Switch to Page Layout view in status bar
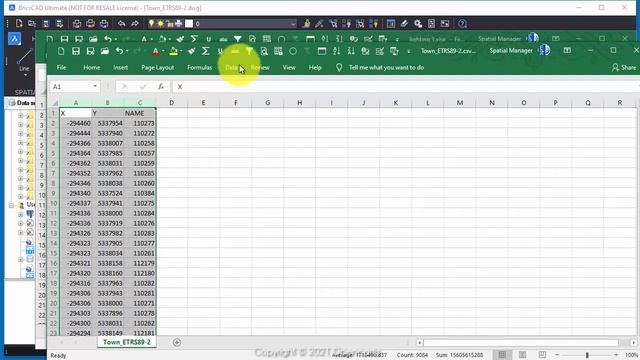The height and width of the screenshot is (360, 640). click(522, 355)
